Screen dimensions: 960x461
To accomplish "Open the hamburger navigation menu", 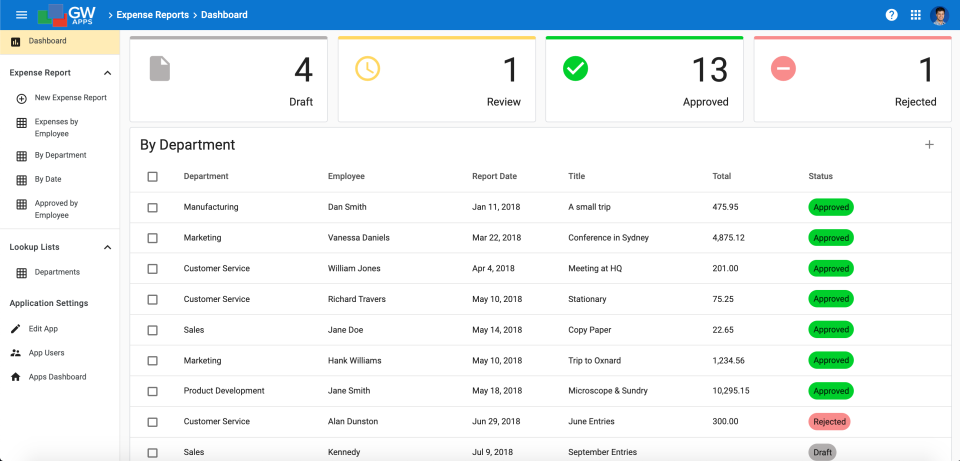I will pos(21,15).
